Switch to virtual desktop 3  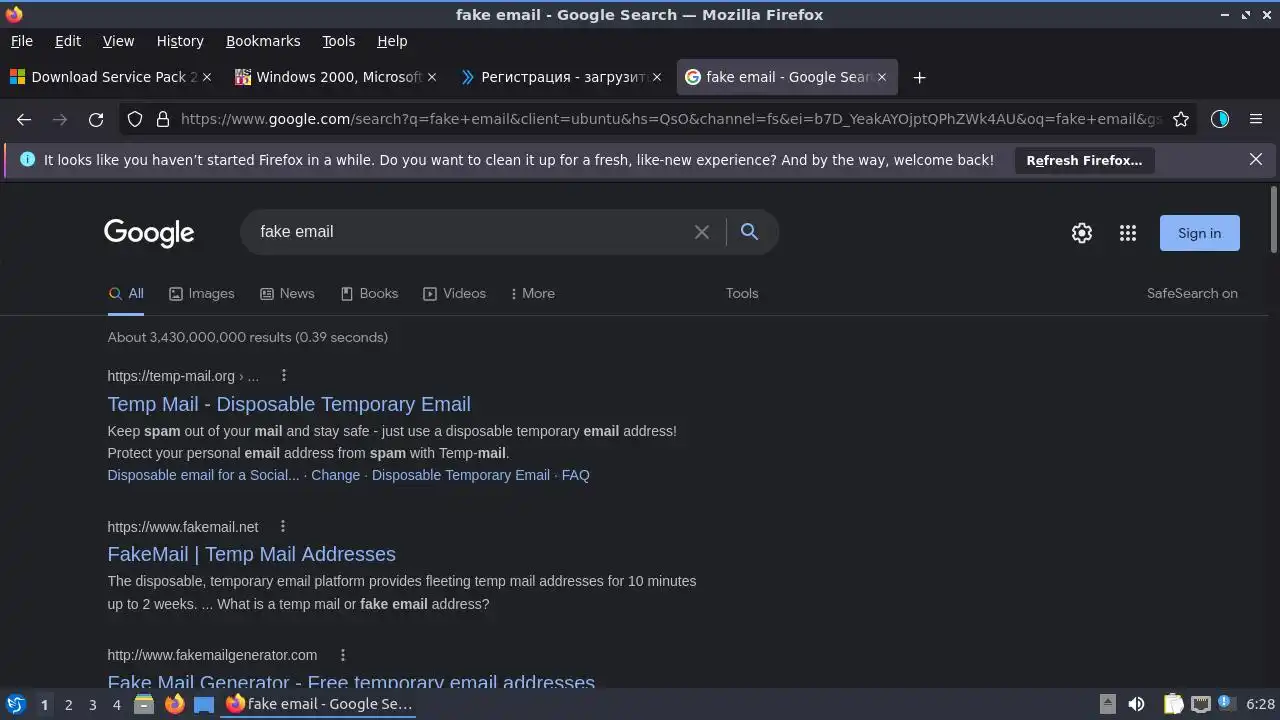[x=92, y=704]
